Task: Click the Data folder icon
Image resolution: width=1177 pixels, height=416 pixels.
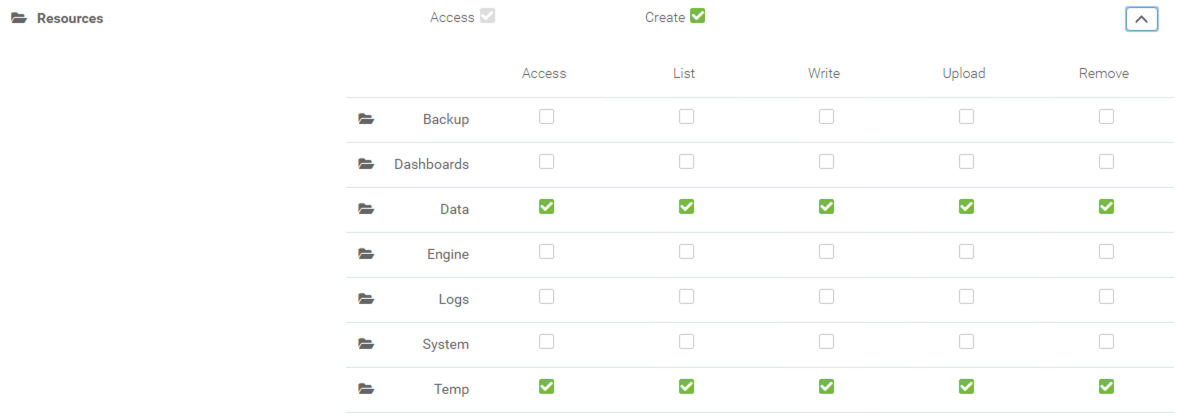Action: coord(366,209)
